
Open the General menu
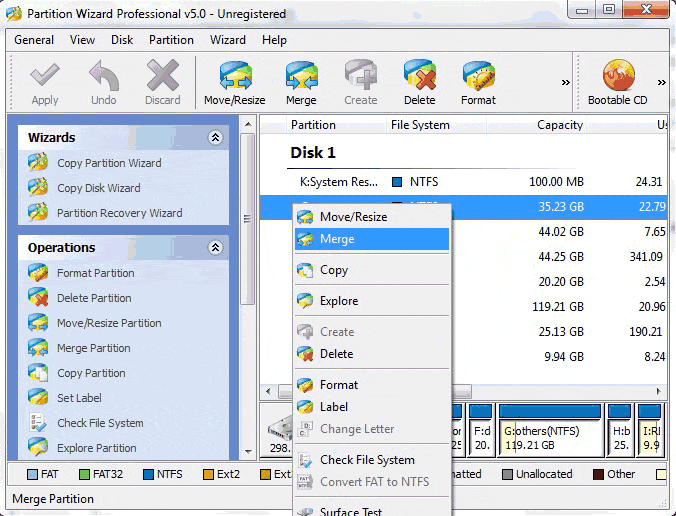coord(34,40)
